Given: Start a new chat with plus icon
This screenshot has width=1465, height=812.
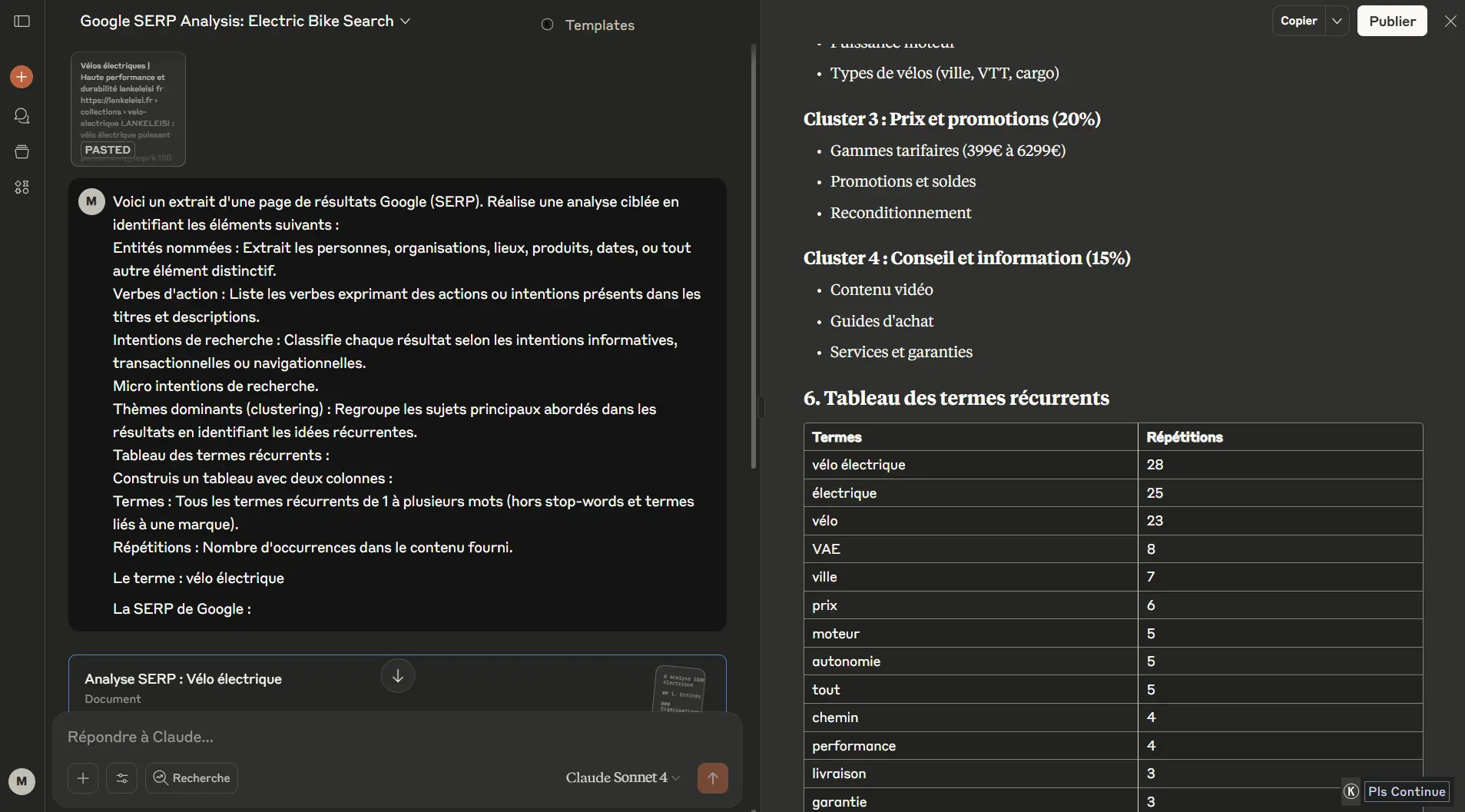Looking at the screenshot, I should pos(22,77).
